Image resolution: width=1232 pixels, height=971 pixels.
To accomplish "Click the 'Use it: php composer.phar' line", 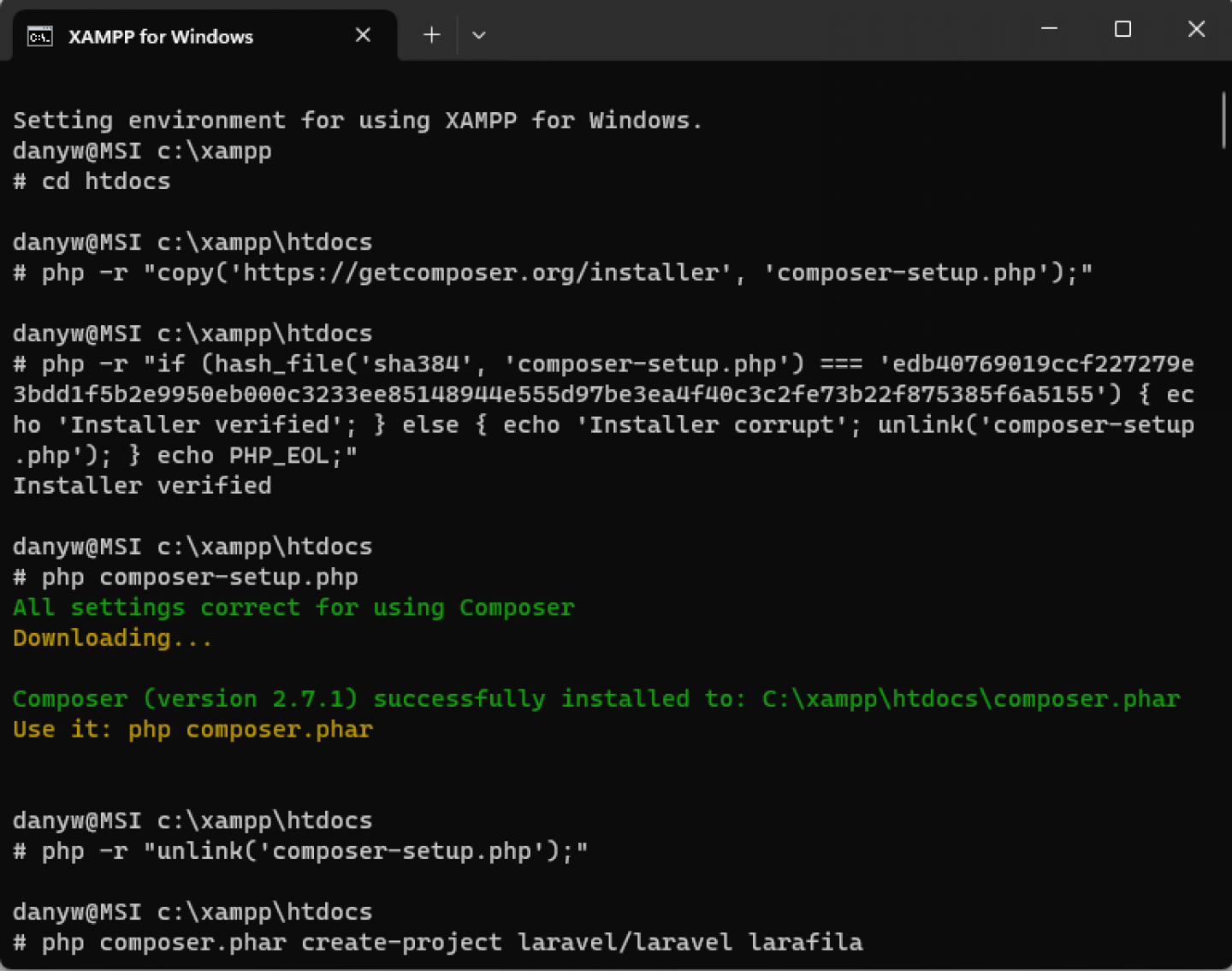I will point(192,730).
